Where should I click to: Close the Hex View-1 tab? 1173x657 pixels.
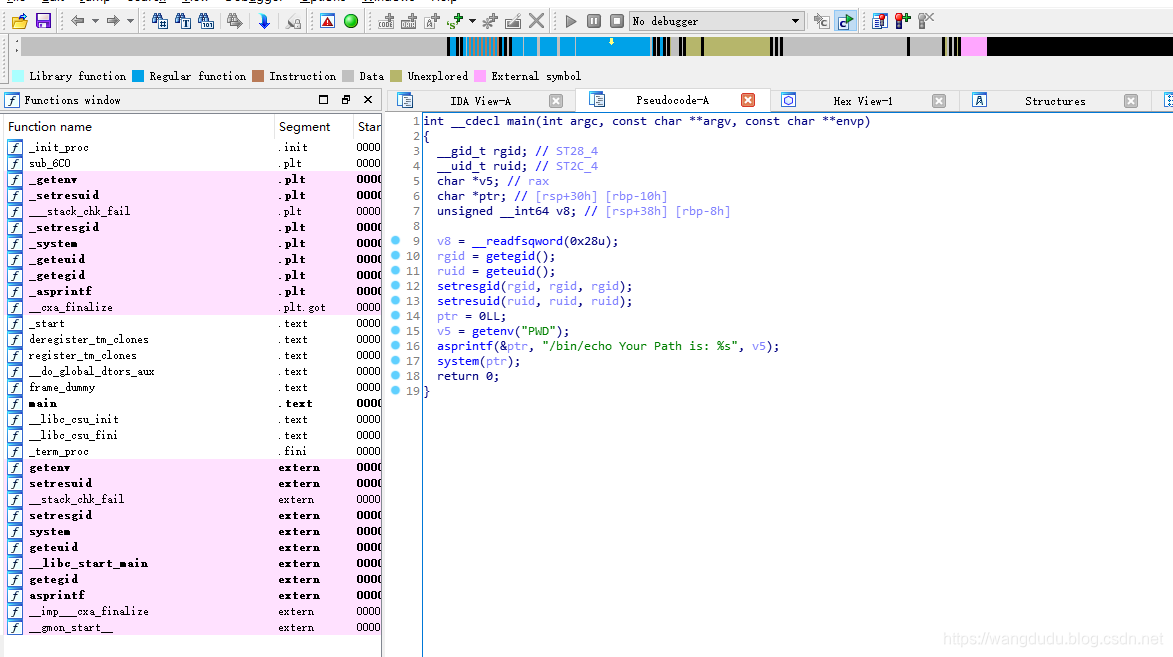(940, 101)
